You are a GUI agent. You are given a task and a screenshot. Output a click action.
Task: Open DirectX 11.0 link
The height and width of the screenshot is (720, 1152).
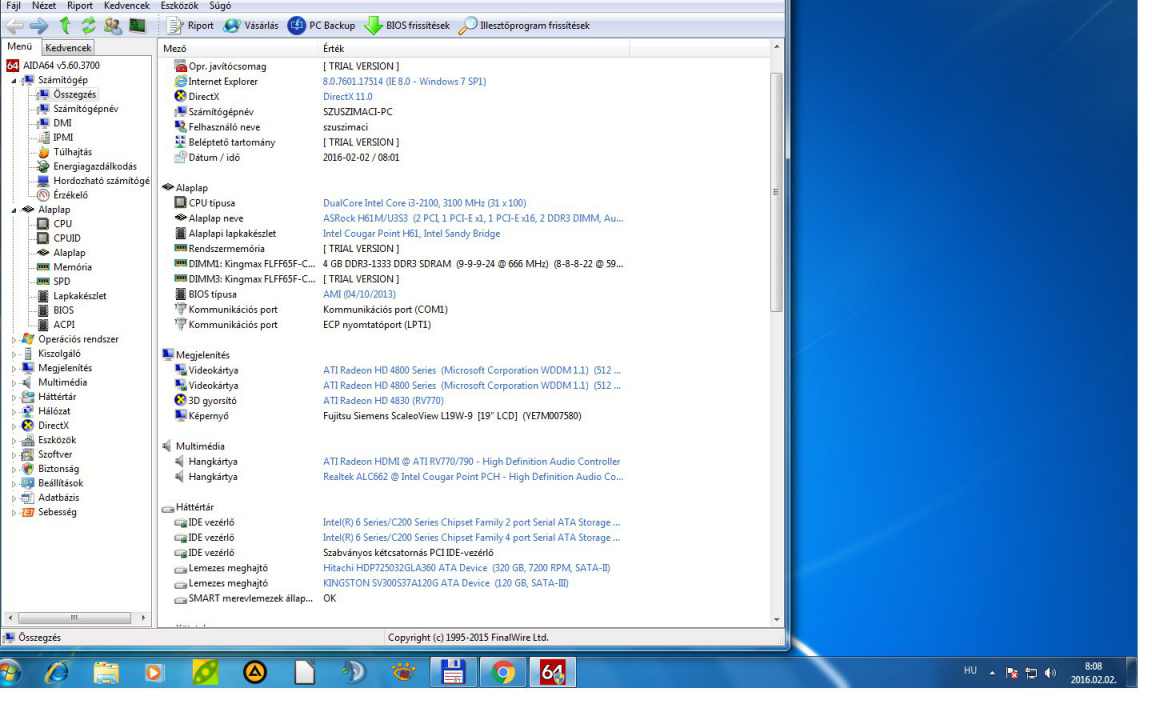[348, 97]
